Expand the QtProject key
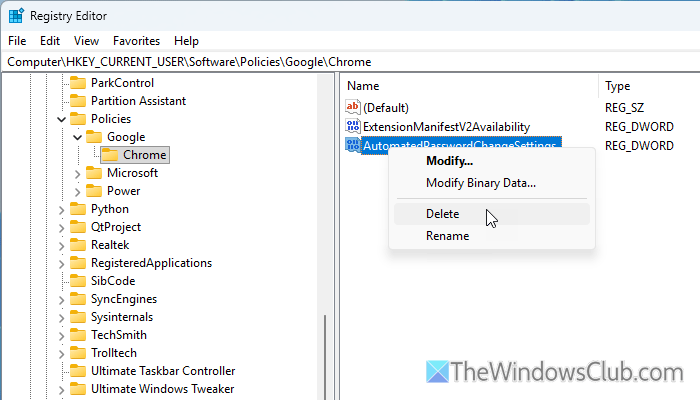Image resolution: width=700 pixels, height=400 pixels. [x=62, y=227]
